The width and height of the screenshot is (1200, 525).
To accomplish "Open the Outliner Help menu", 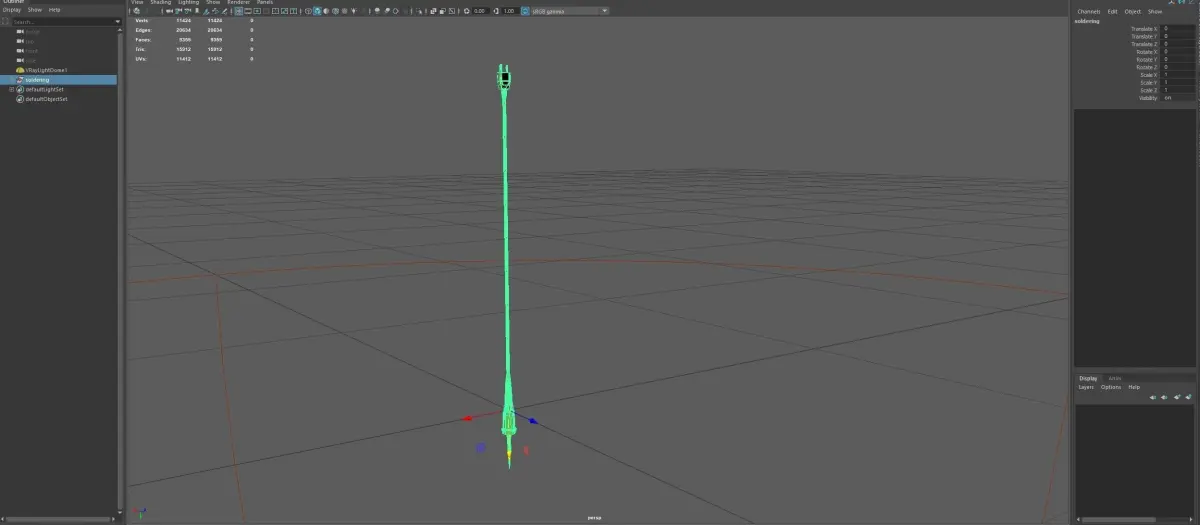I will pyautogui.click(x=54, y=9).
